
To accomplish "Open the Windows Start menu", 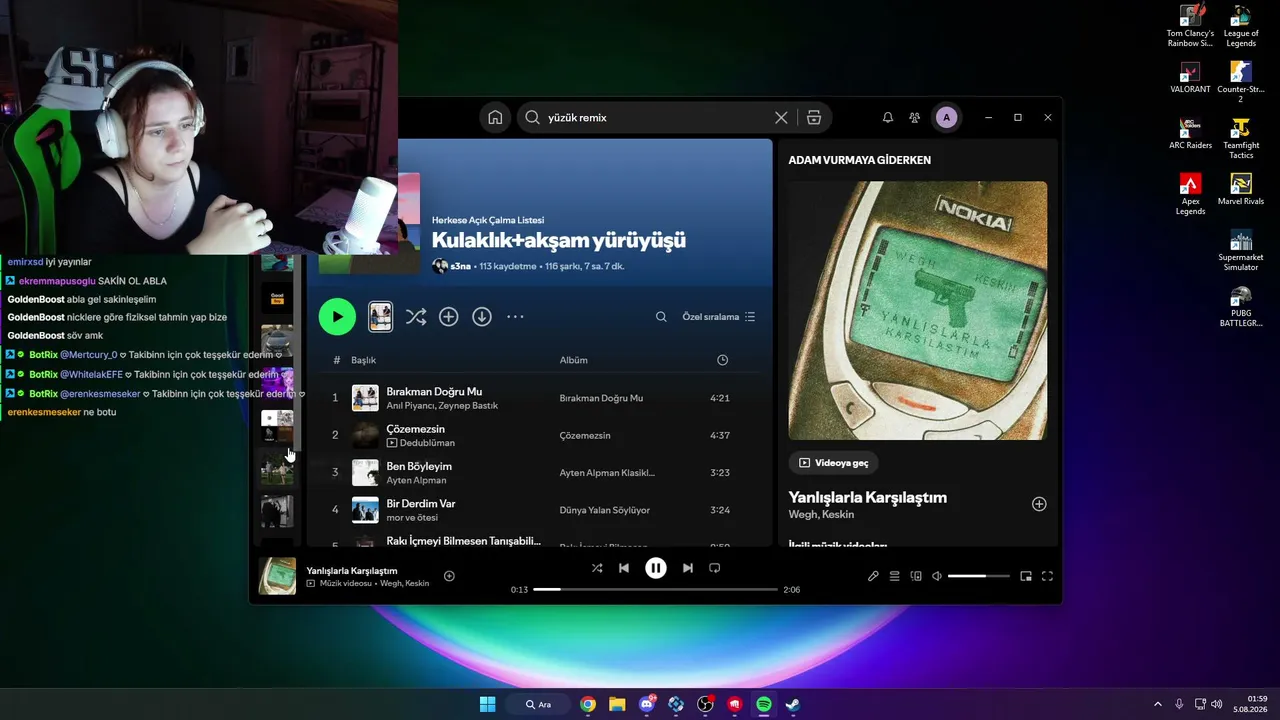I will coord(487,704).
